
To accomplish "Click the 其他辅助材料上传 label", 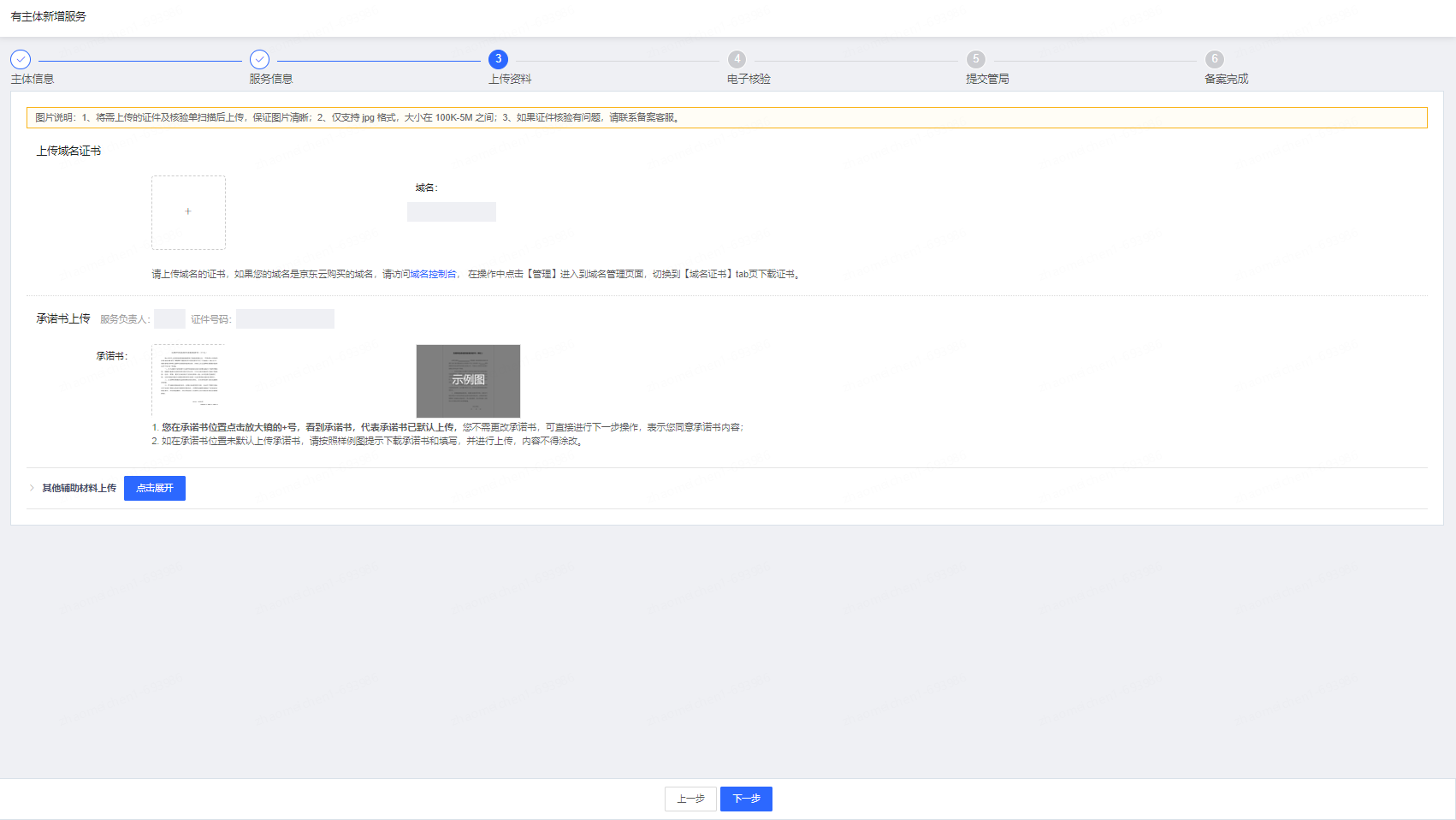I will (80, 488).
